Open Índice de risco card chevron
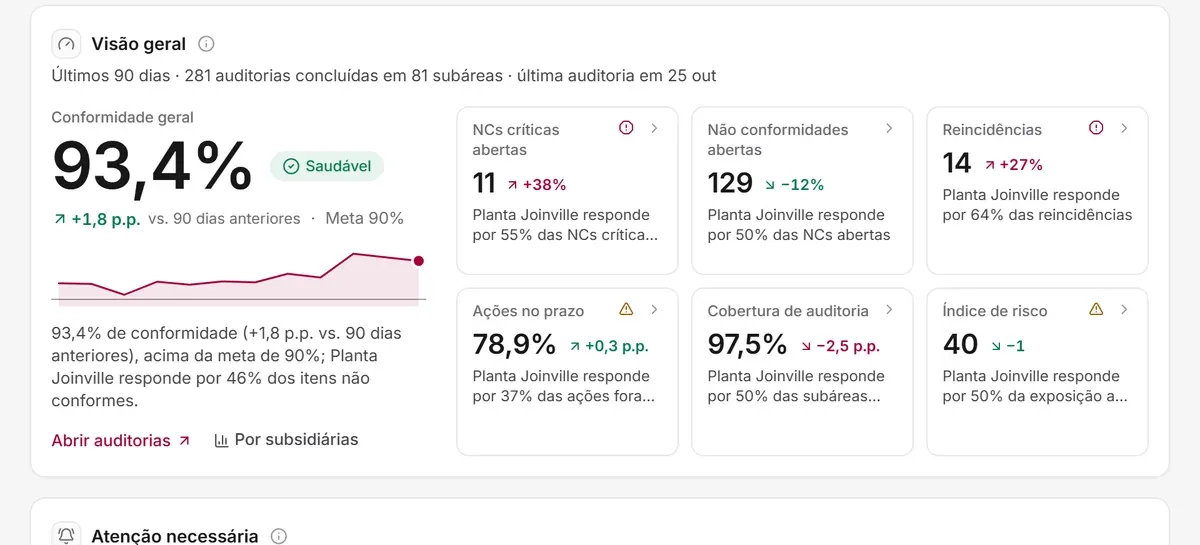Screen dimensions: 1200x545 click(1124, 309)
